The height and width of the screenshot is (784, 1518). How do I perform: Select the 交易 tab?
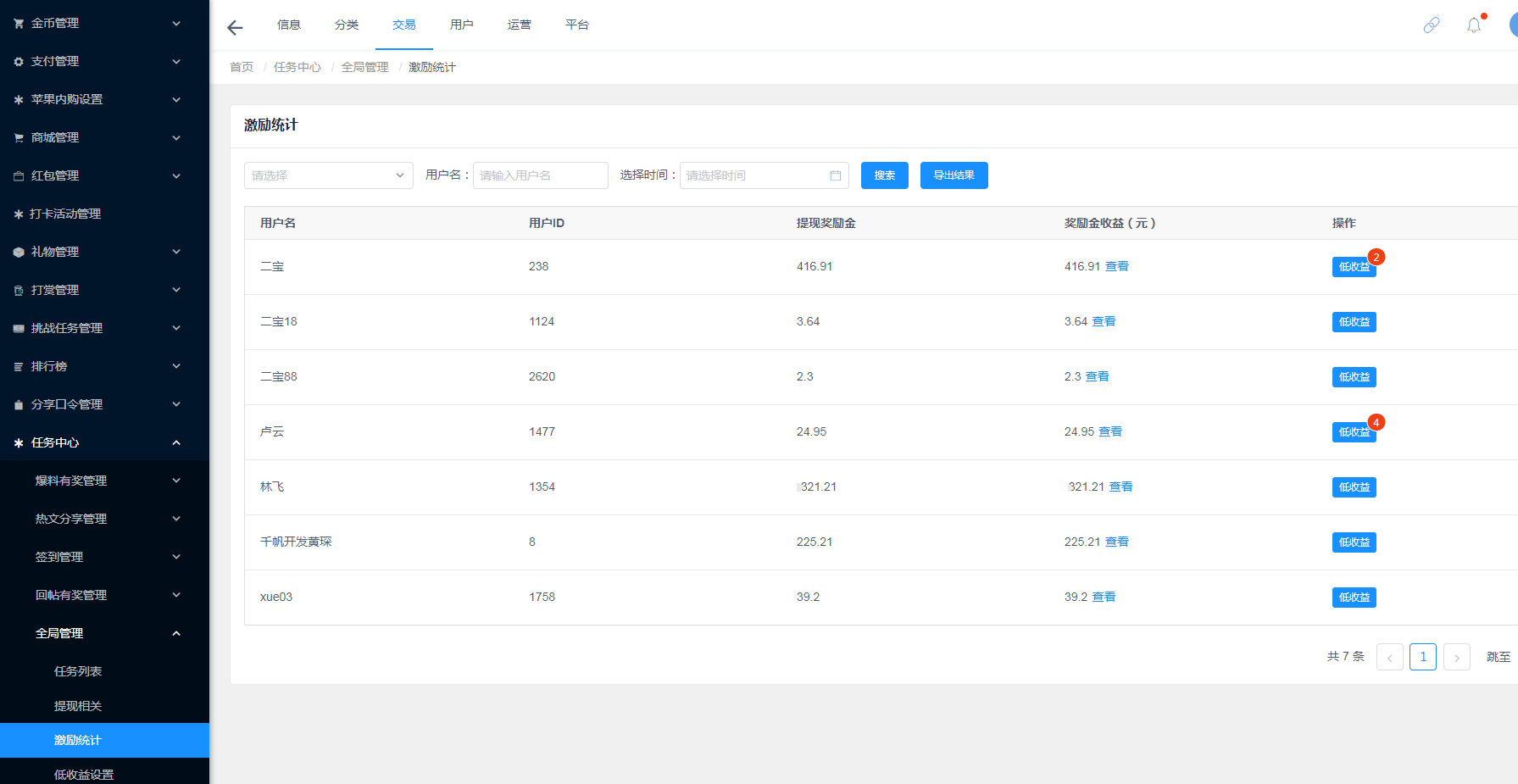[x=404, y=25]
